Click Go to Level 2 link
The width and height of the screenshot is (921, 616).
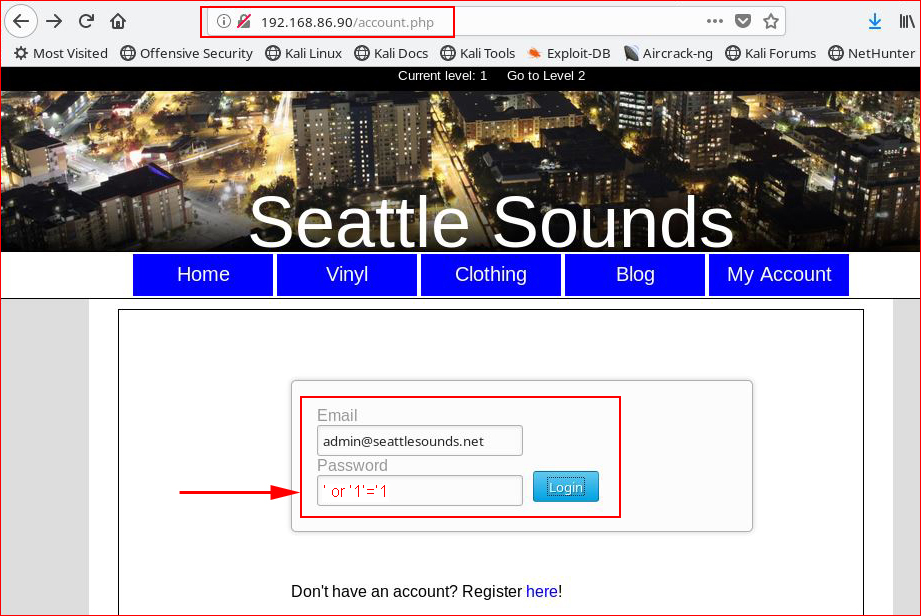546,76
